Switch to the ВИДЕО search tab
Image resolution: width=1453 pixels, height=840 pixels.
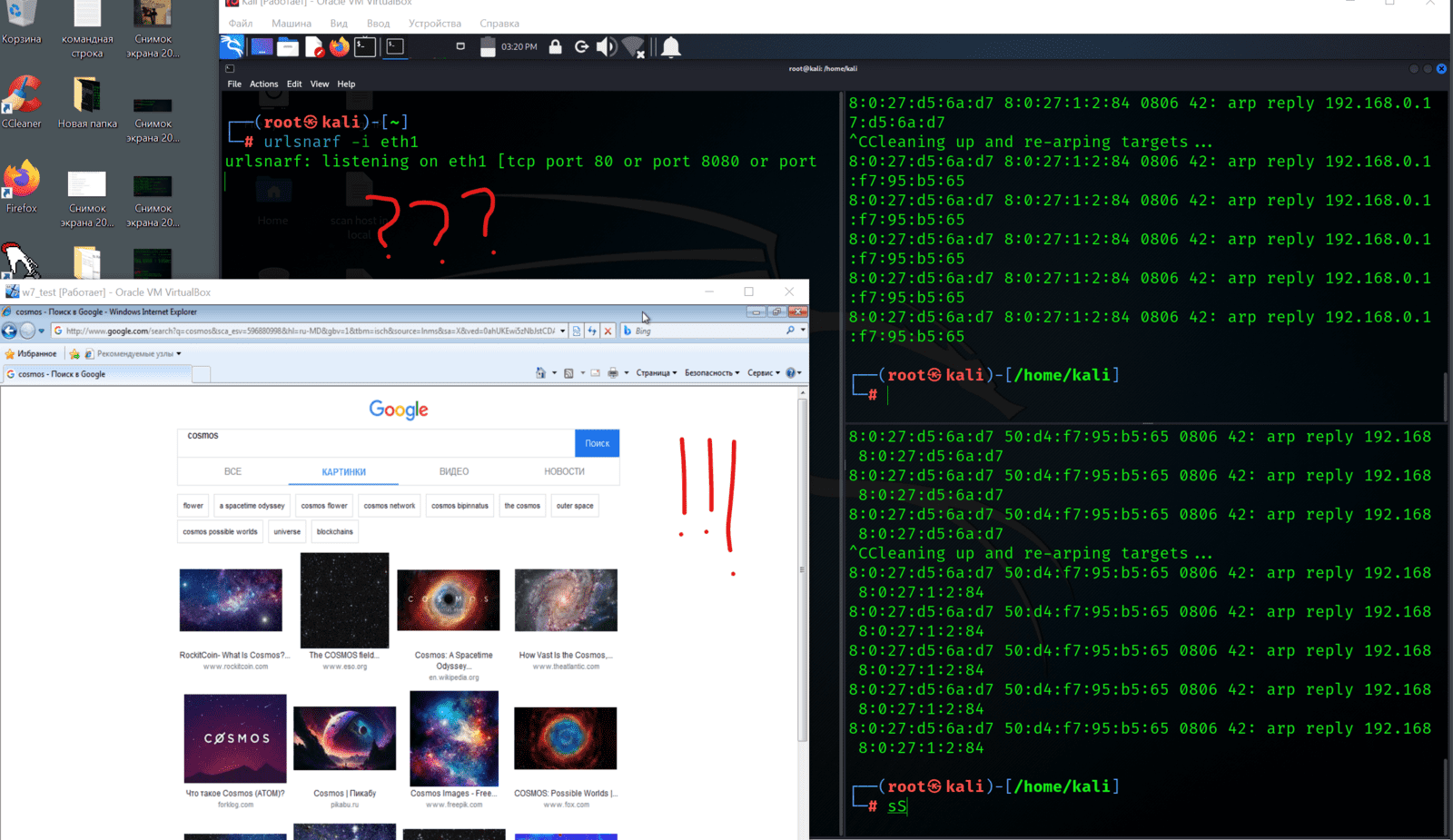pyautogui.click(x=454, y=471)
